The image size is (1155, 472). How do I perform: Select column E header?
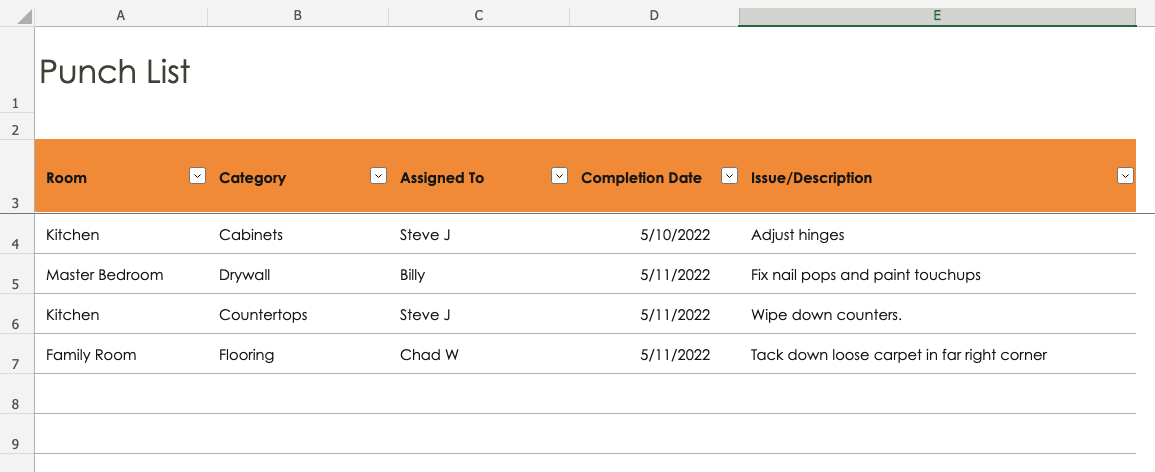(x=937, y=15)
